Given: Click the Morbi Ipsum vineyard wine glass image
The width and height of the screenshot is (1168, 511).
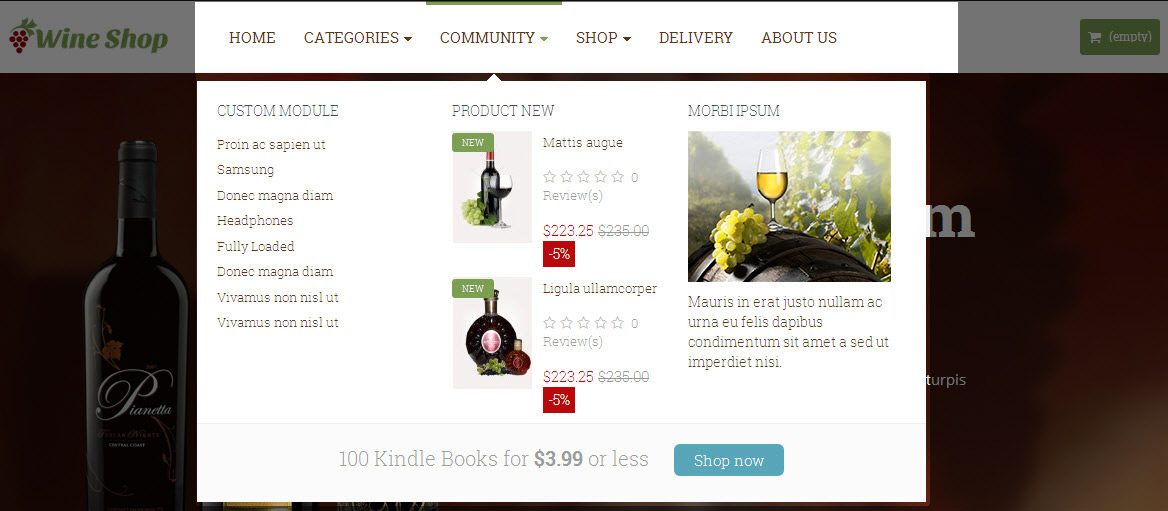Looking at the screenshot, I should coord(789,206).
